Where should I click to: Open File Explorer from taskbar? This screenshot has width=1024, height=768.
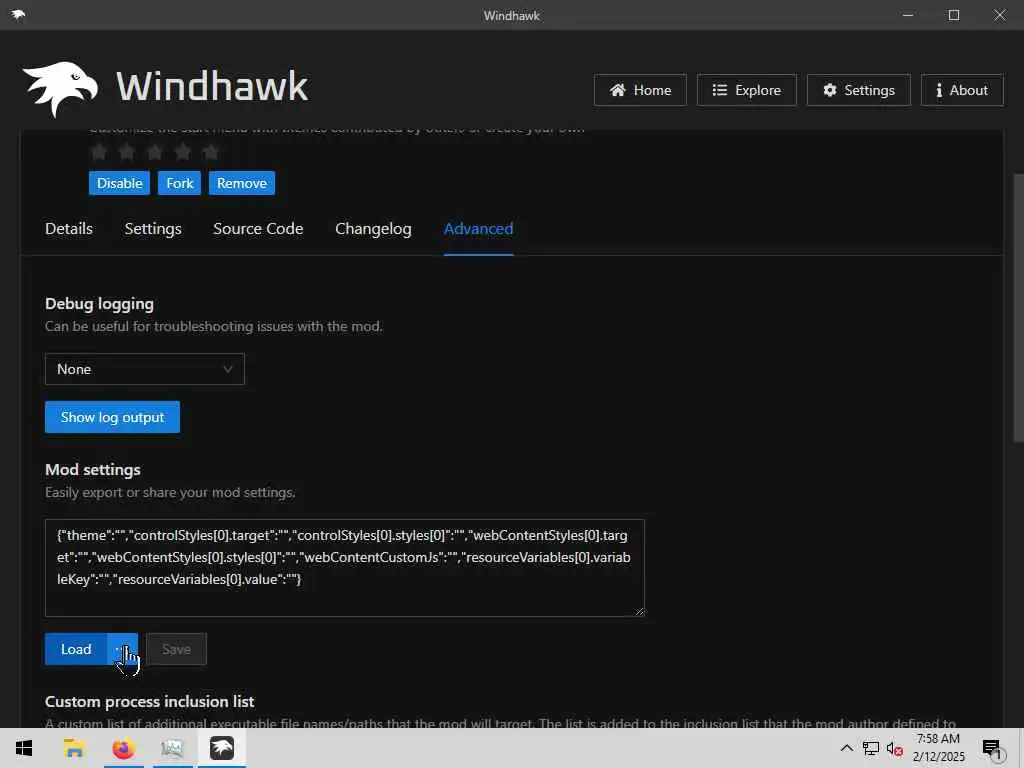[74, 748]
